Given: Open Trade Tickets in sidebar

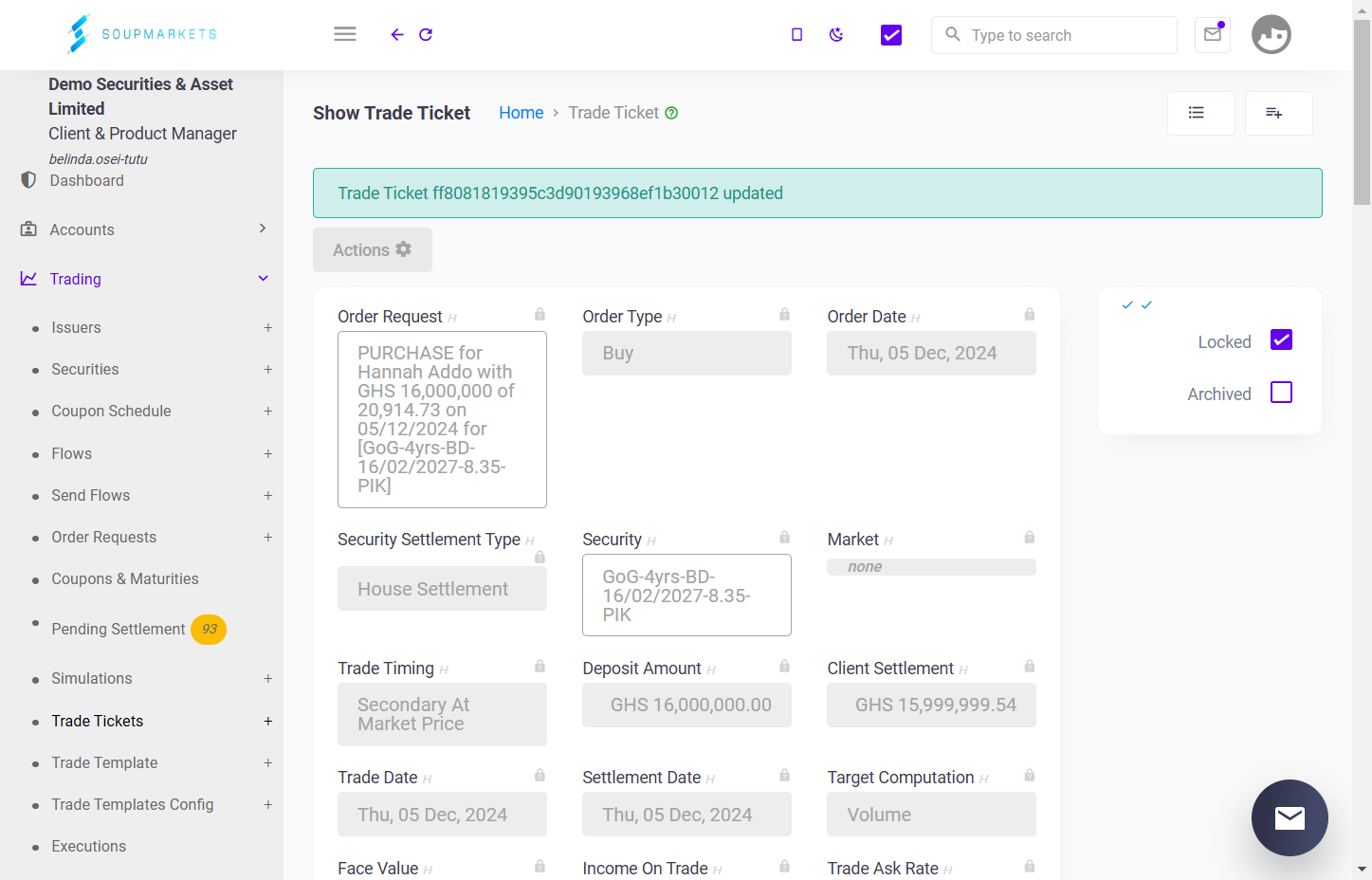Looking at the screenshot, I should click(98, 721).
